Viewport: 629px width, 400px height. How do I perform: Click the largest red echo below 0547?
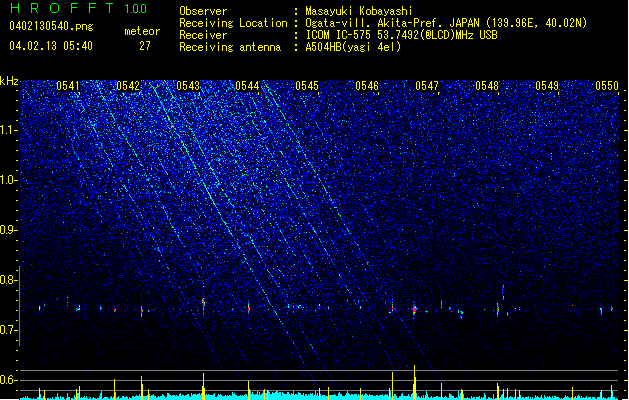click(x=414, y=309)
